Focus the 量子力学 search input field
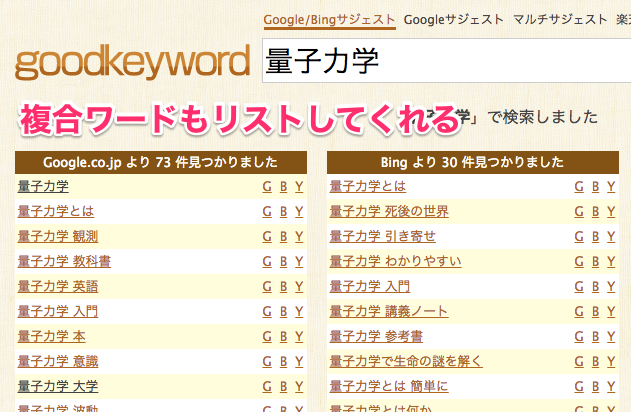Image resolution: width=631 pixels, height=412 pixels. pyautogui.click(x=446, y=61)
